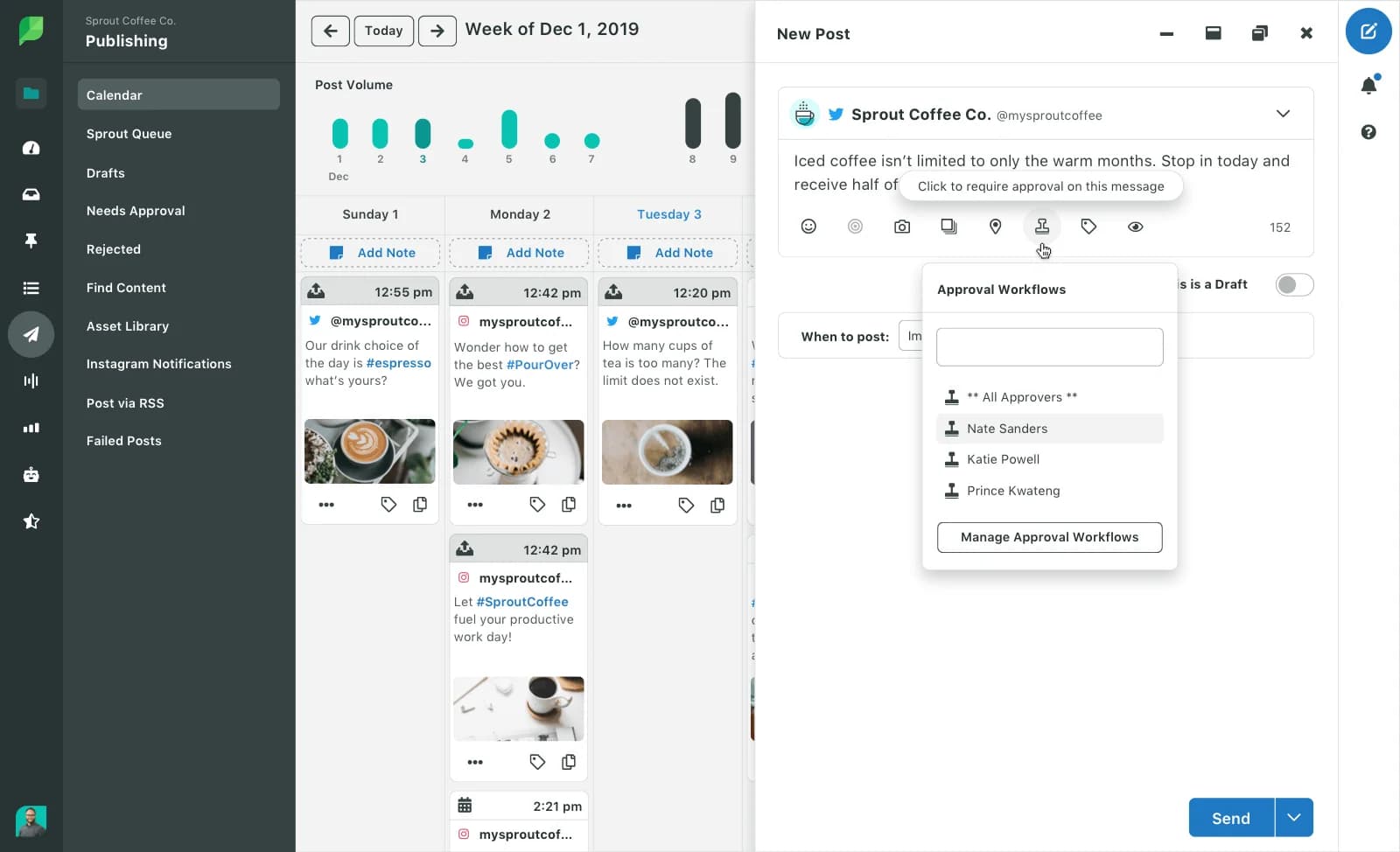Open the When to post dropdown

(x=911, y=336)
